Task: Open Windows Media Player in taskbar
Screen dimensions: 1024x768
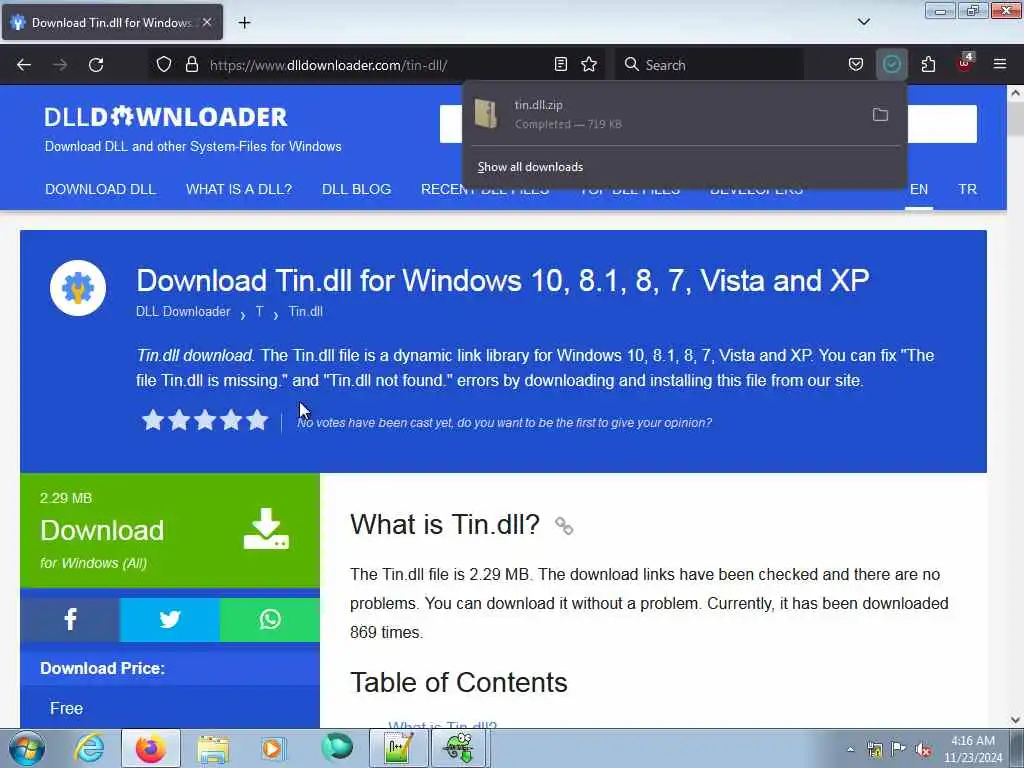Action: (x=273, y=748)
